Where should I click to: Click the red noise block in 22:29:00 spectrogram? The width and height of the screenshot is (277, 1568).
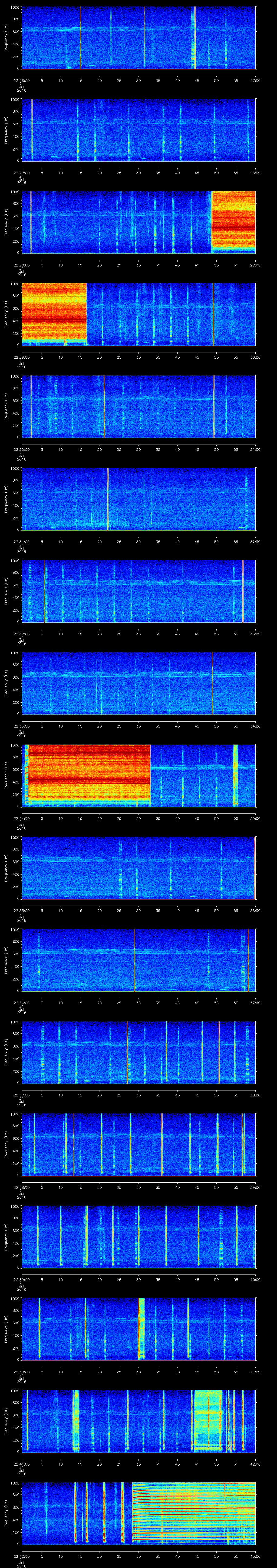pos(54,315)
